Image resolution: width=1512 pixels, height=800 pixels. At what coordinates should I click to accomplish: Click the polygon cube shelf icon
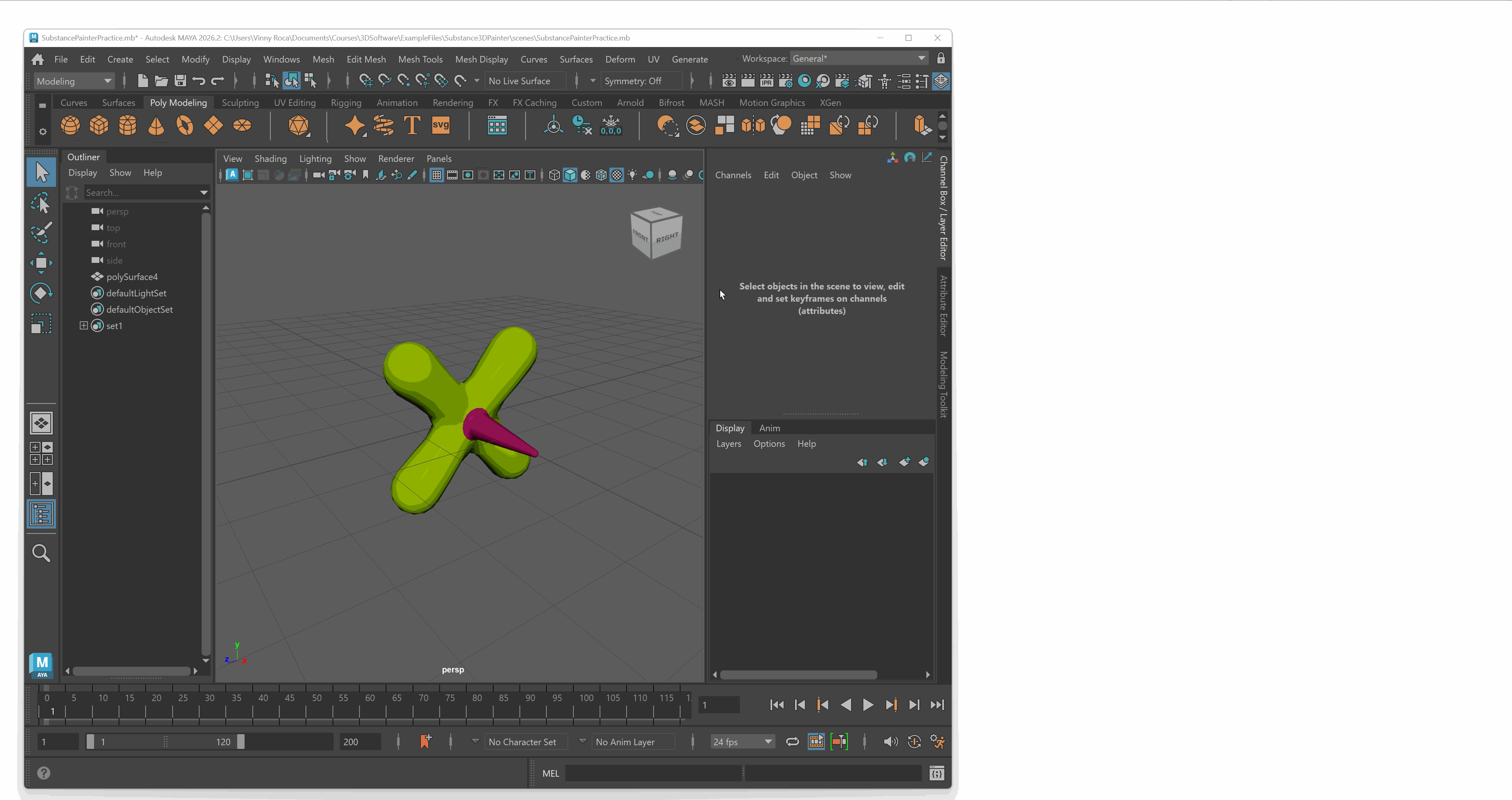click(99, 125)
